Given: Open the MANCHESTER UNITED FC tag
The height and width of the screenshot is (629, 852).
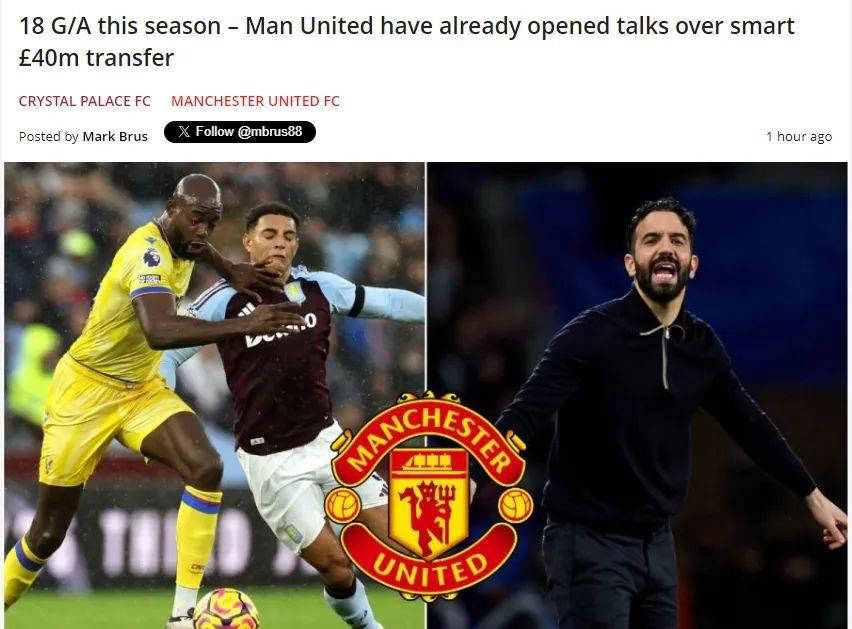Looking at the screenshot, I should 255,101.
